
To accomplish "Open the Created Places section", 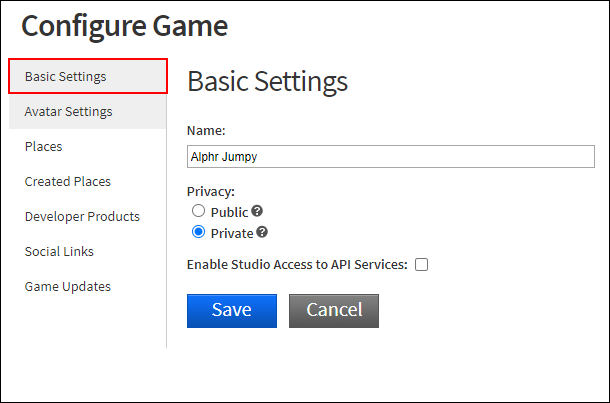I will (68, 181).
